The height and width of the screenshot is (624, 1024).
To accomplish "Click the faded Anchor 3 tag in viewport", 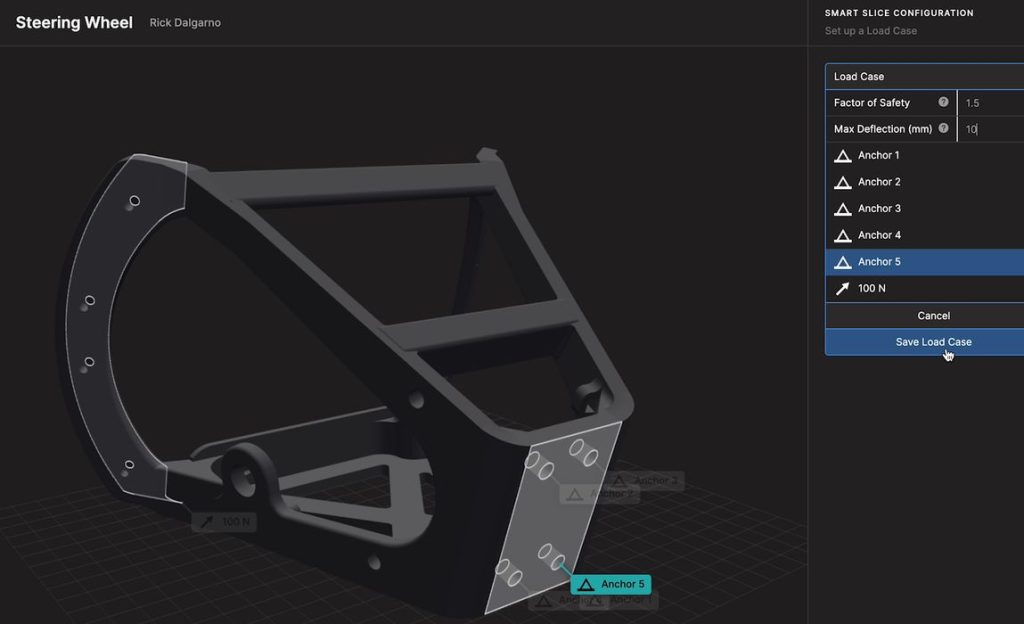I will (645, 481).
